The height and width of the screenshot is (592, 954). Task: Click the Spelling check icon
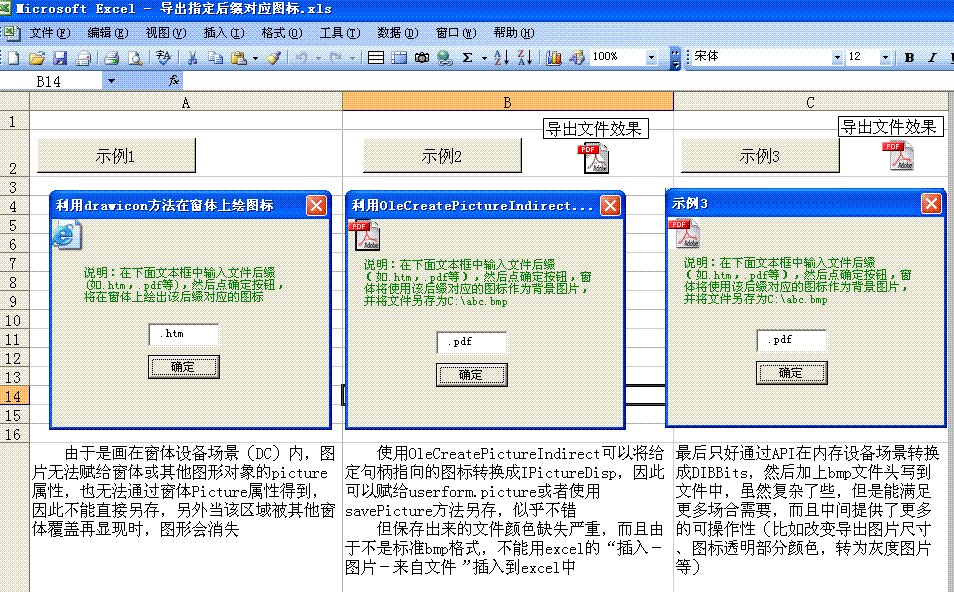(x=161, y=57)
